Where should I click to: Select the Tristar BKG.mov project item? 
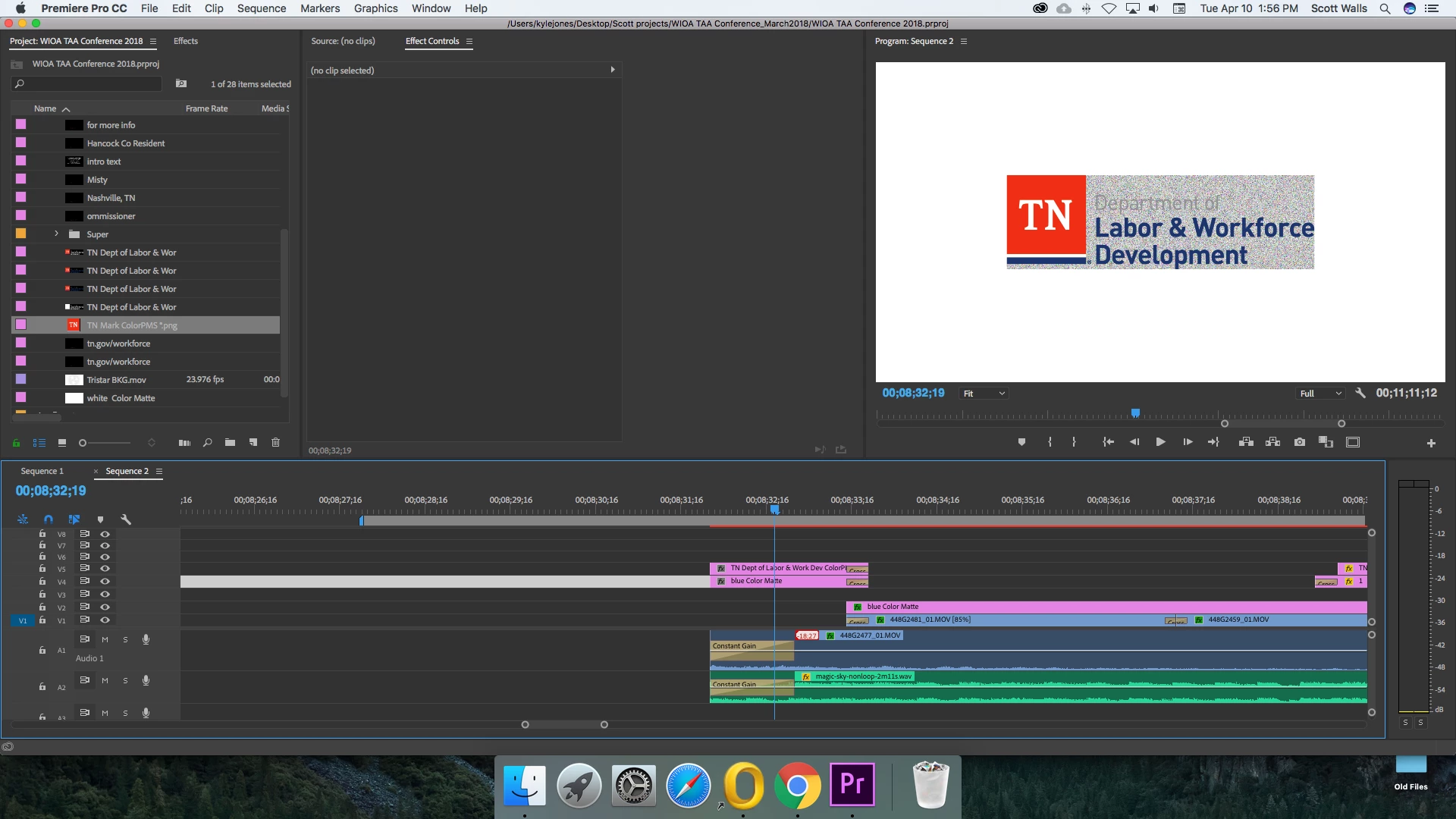[116, 380]
